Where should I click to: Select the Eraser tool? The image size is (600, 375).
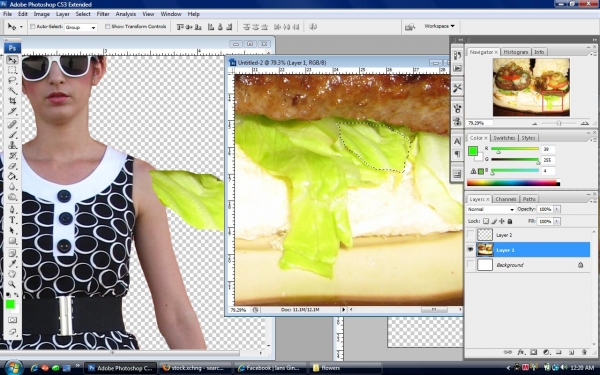coord(12,166)
